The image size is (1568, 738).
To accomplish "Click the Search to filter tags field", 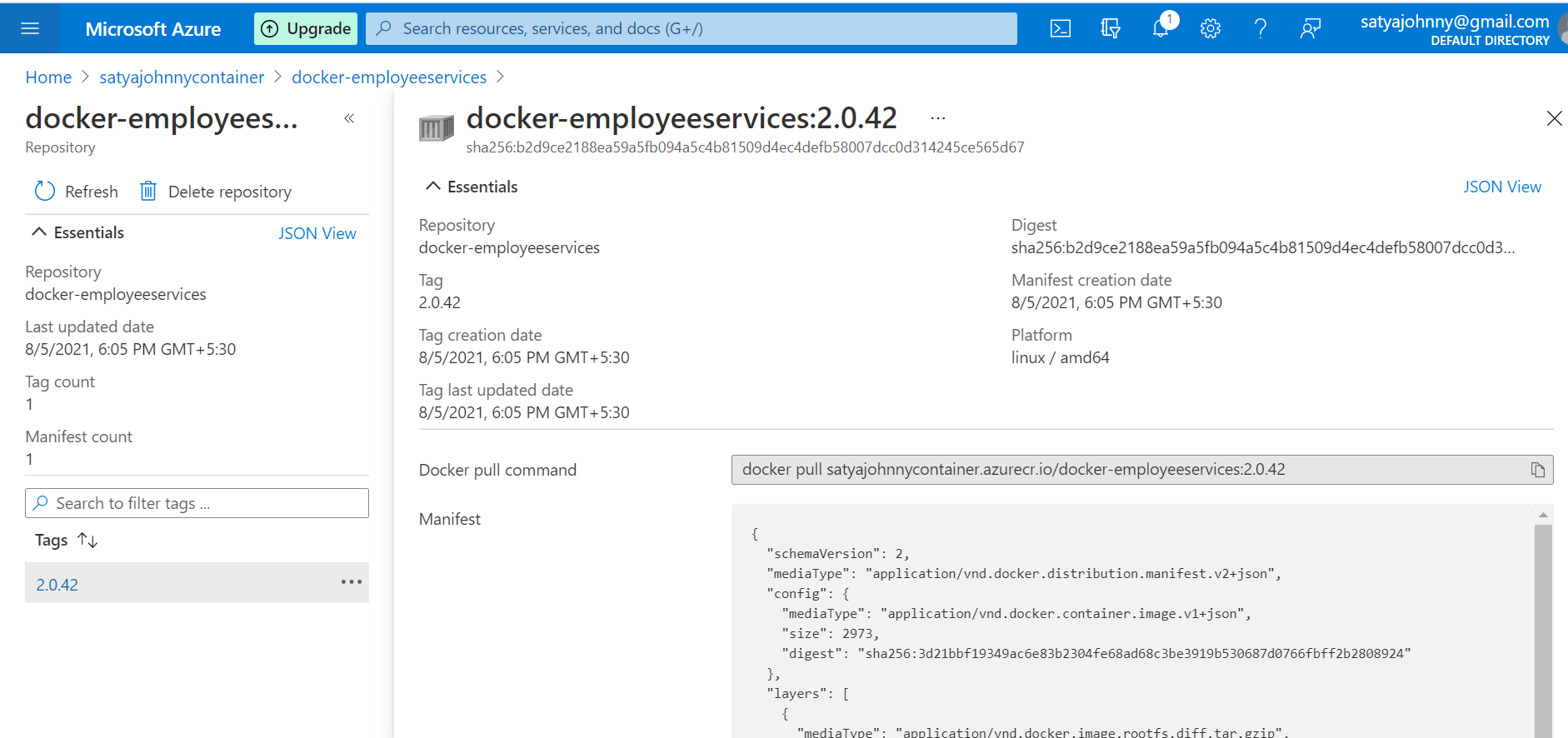I will (x=197, y=503).
